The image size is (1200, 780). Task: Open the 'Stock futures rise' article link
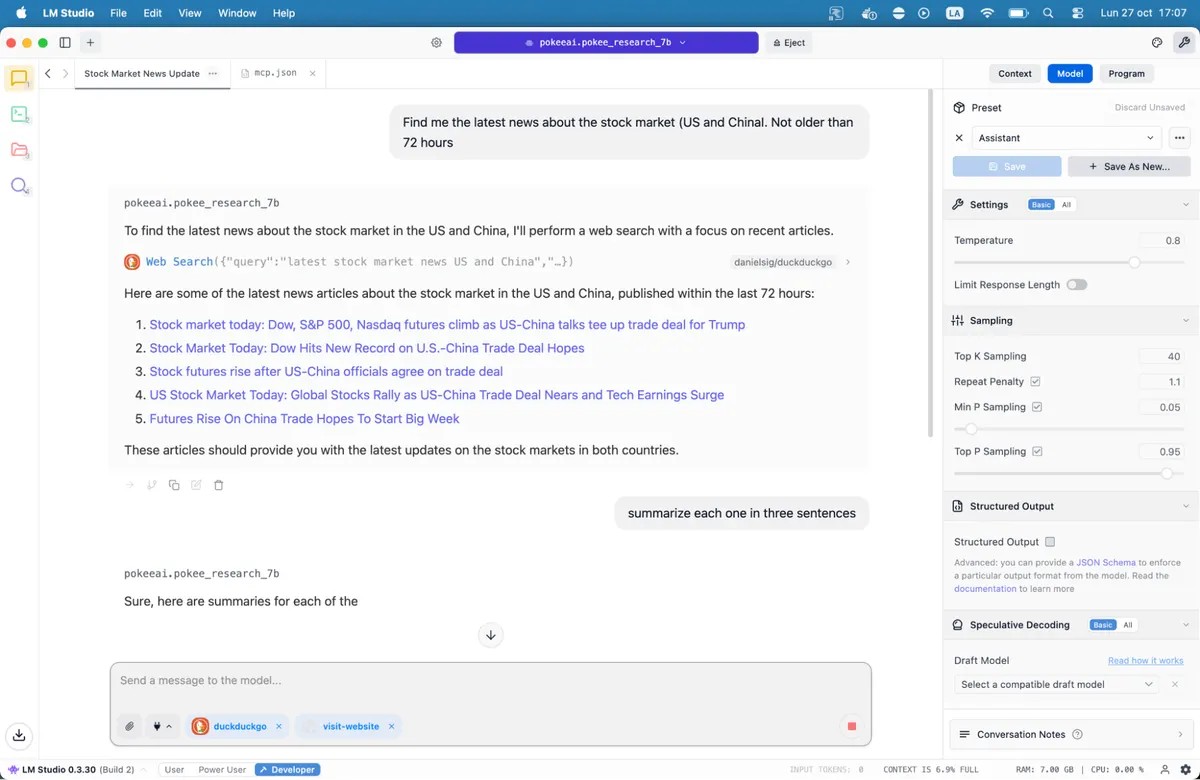click(326, 372)
